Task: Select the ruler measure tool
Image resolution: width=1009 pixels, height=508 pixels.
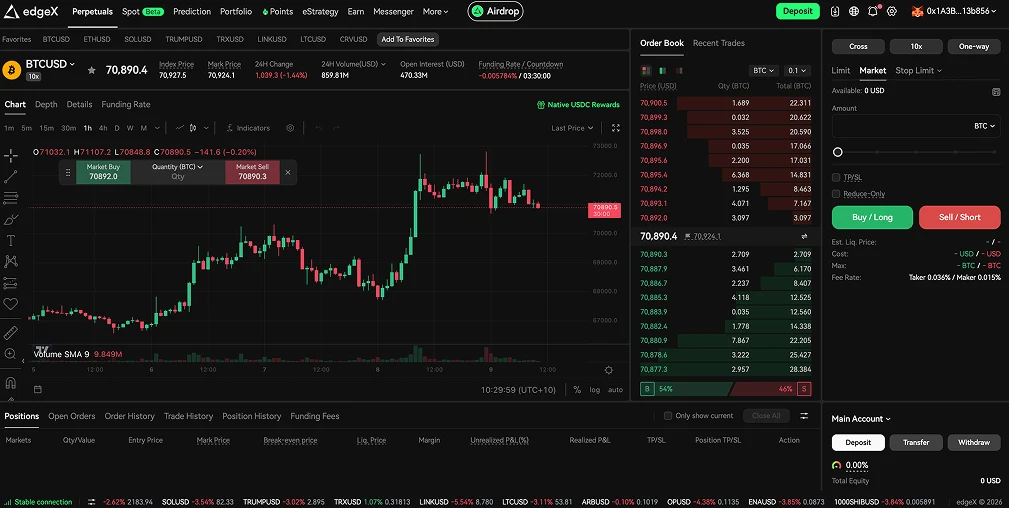Action: (11, 332)
